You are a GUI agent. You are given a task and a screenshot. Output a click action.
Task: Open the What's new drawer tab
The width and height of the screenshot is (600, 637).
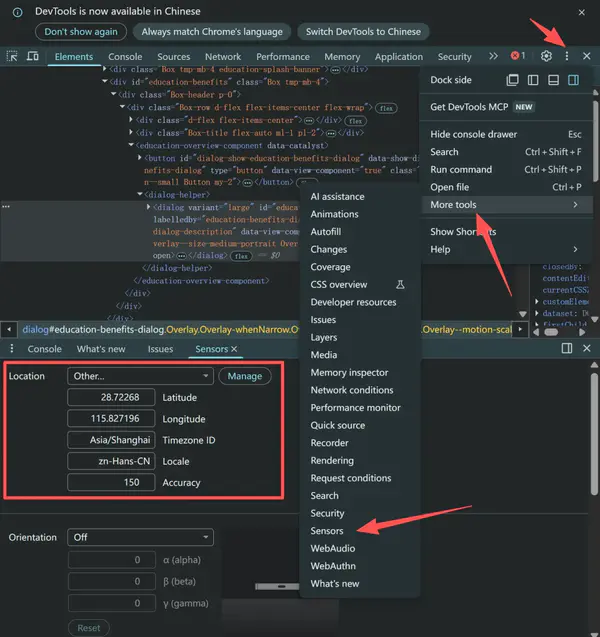(101, 349)
